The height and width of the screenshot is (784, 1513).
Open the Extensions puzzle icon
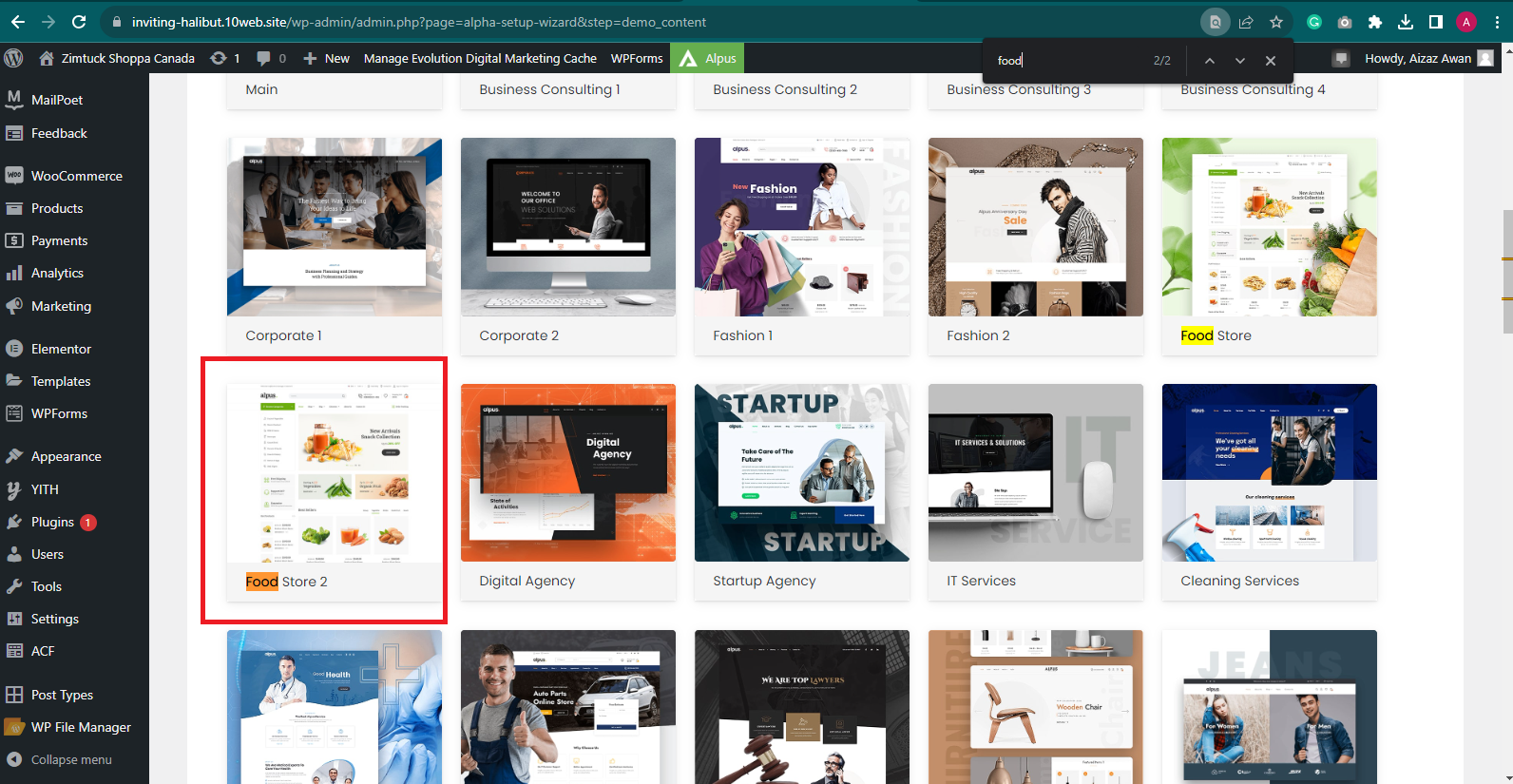pyautogui.click(x=1375, y=22)
